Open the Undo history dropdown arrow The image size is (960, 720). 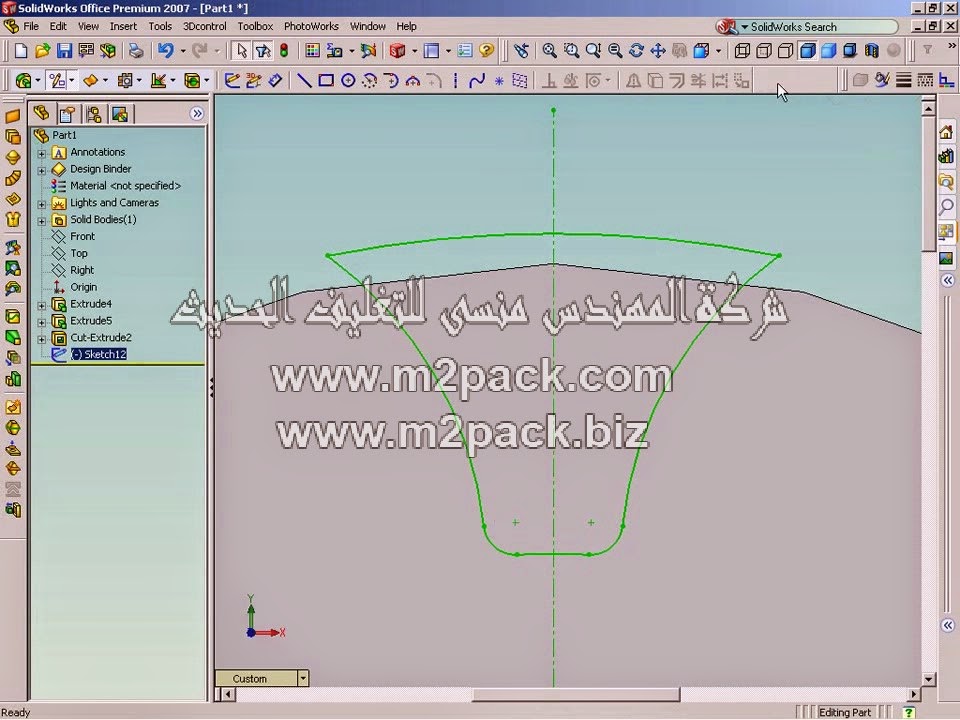click(182, 51)
